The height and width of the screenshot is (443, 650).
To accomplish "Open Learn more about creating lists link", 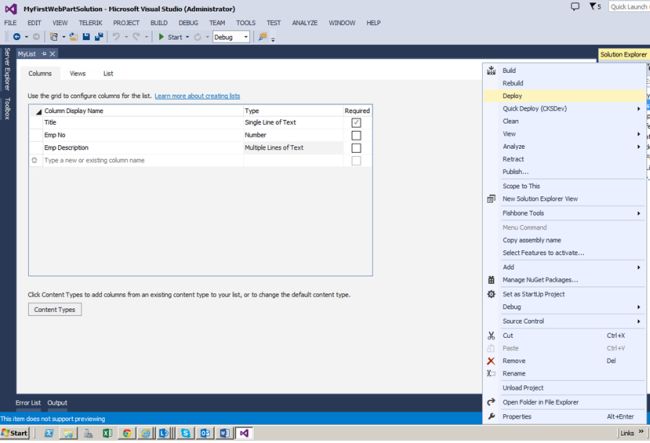I will [x=197, y=96].
